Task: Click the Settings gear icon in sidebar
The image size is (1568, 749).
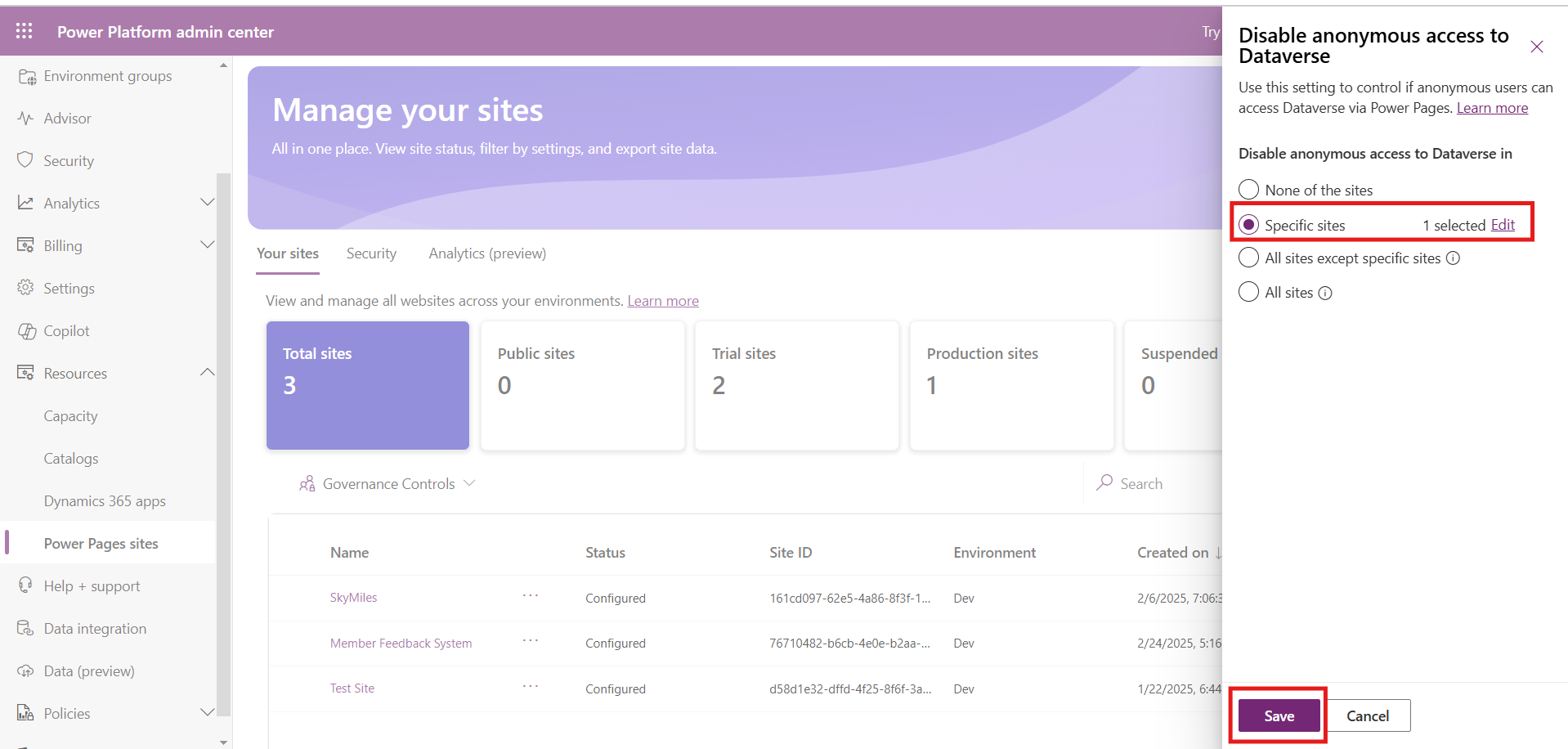Action: 25,288
